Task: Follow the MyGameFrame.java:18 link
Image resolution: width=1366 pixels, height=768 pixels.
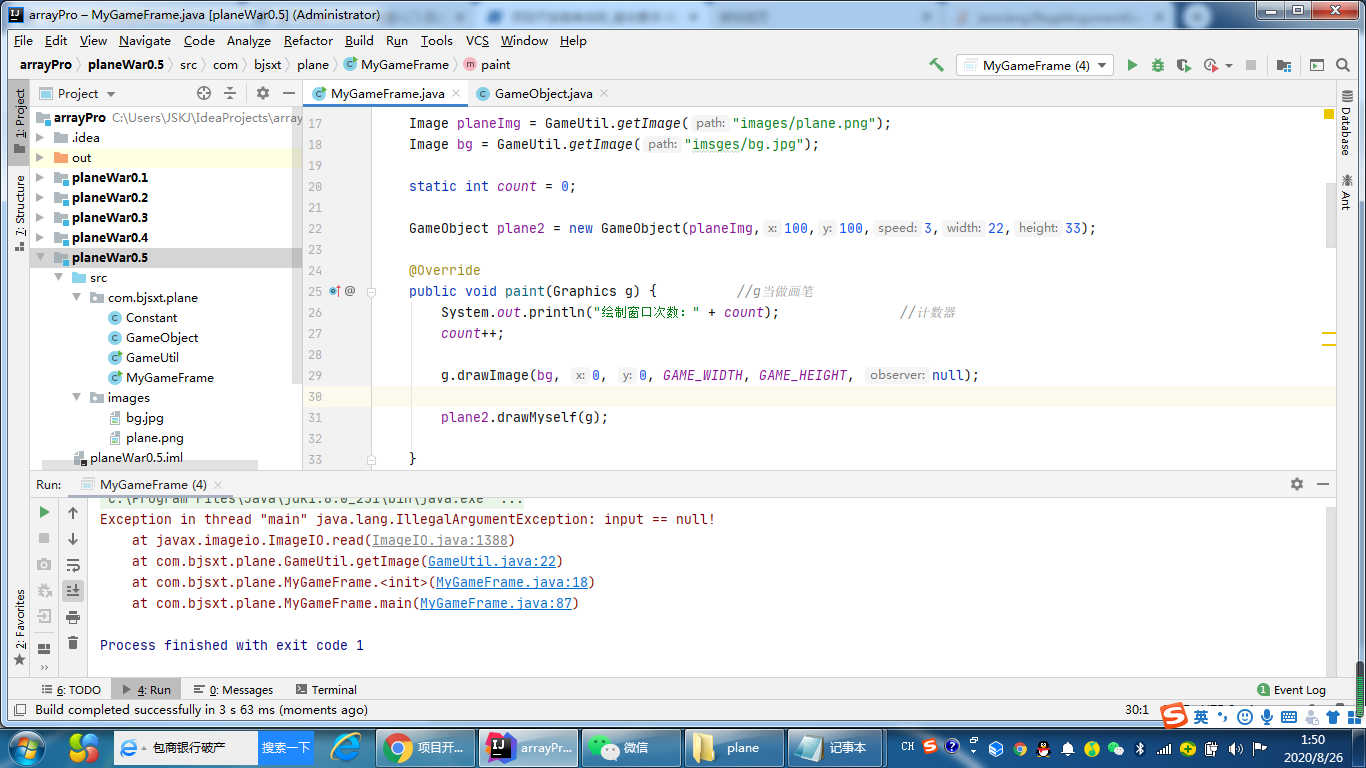Action: [x=511, y=583]
